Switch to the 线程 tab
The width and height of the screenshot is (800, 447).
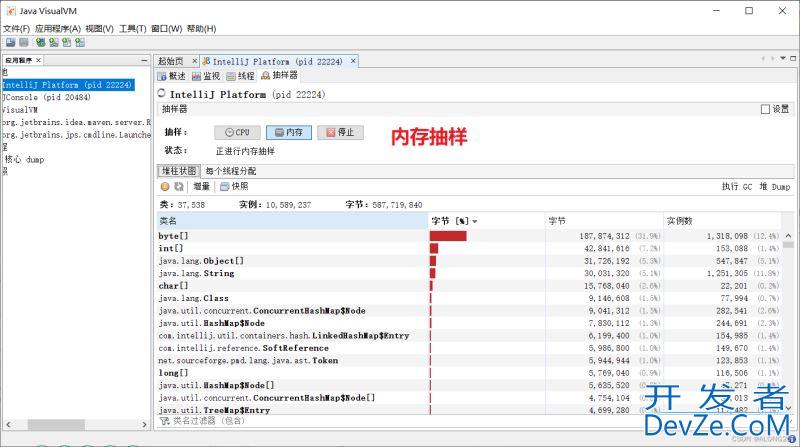(240, 76)
